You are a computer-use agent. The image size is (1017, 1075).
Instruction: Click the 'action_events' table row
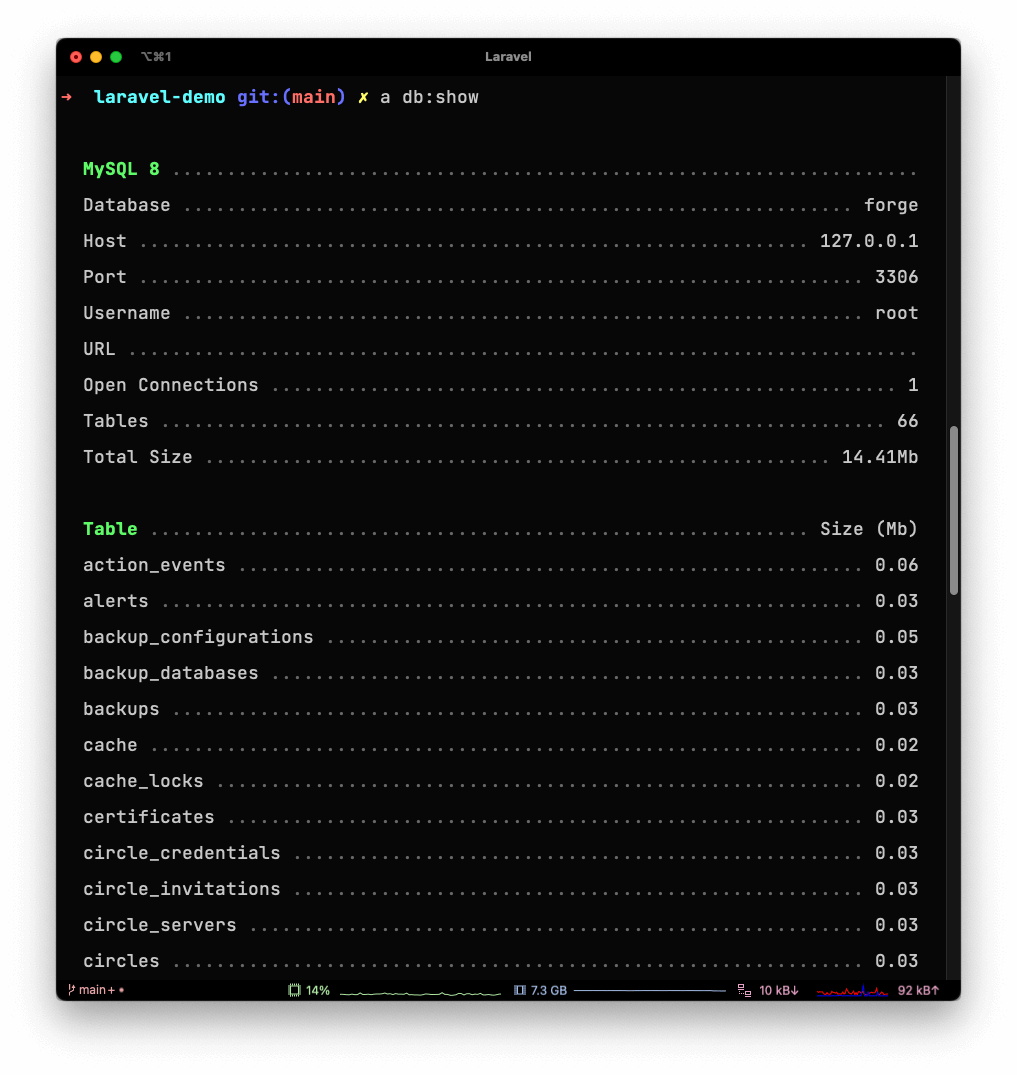[x=501, y=565]
